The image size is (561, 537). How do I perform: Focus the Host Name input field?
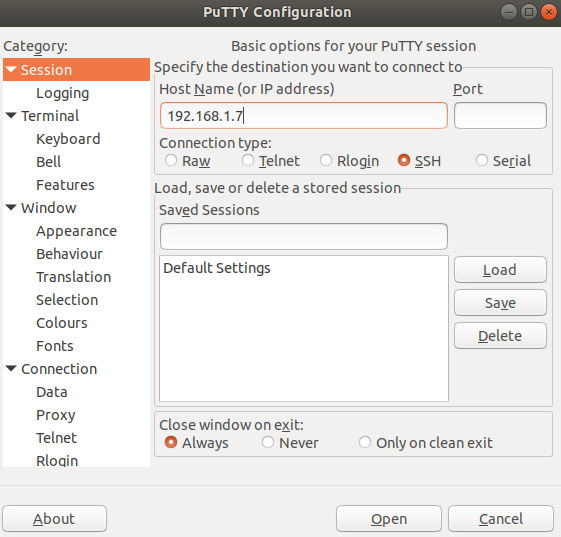304,116
